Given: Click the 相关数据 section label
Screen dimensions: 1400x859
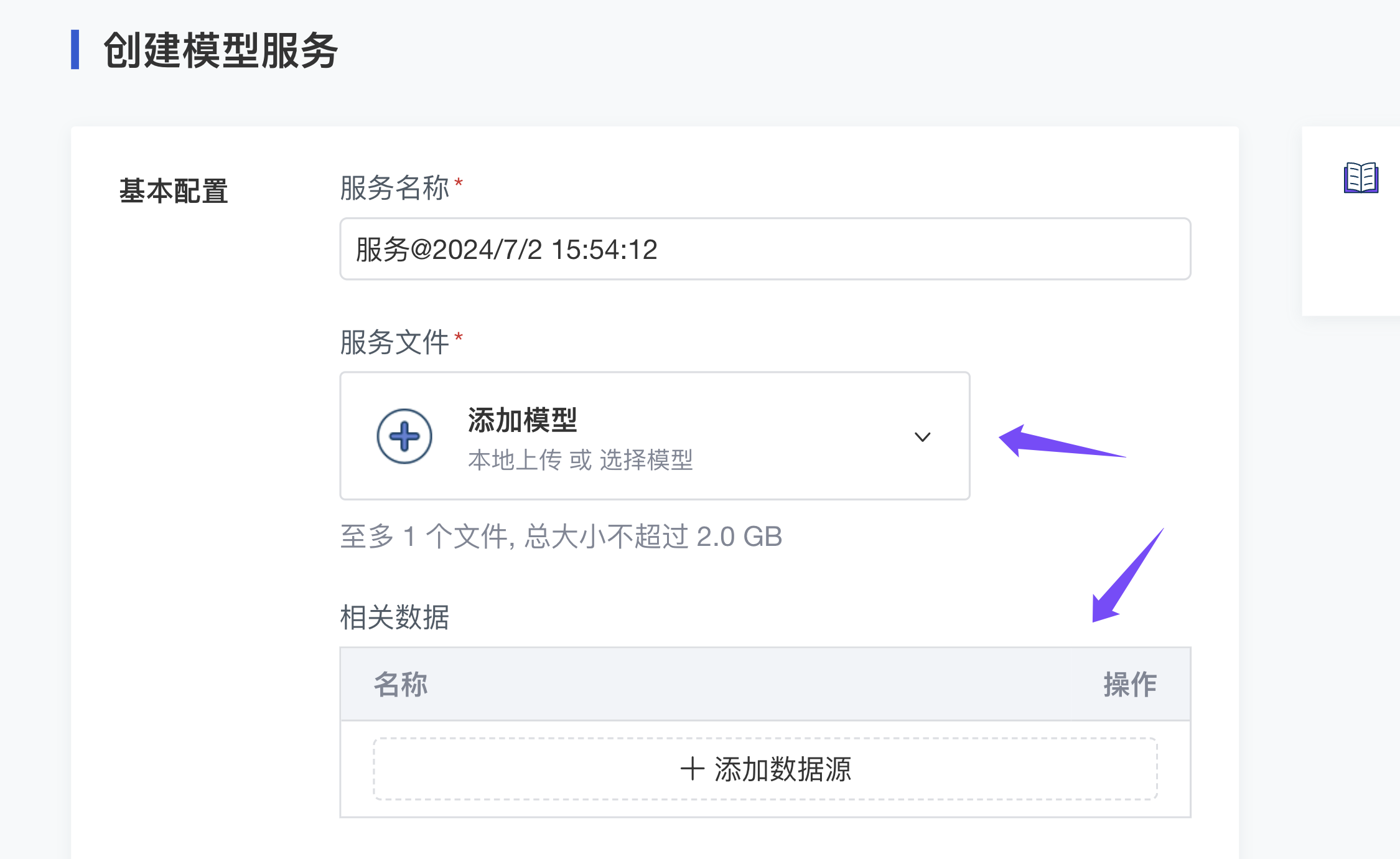Looking at the screenshot, I should (x=394, y=617).
